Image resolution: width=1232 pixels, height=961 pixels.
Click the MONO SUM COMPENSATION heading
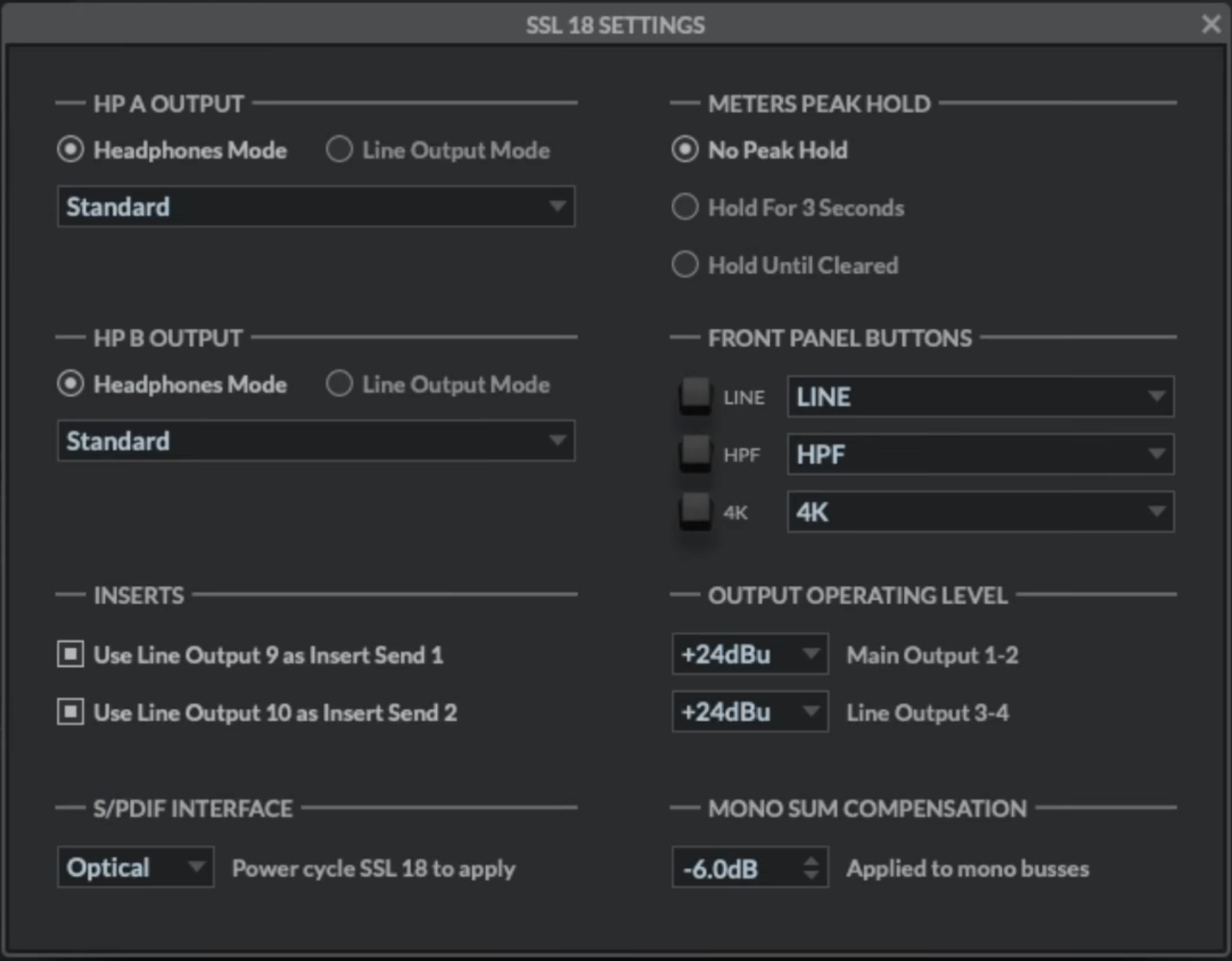coord(867,808)
